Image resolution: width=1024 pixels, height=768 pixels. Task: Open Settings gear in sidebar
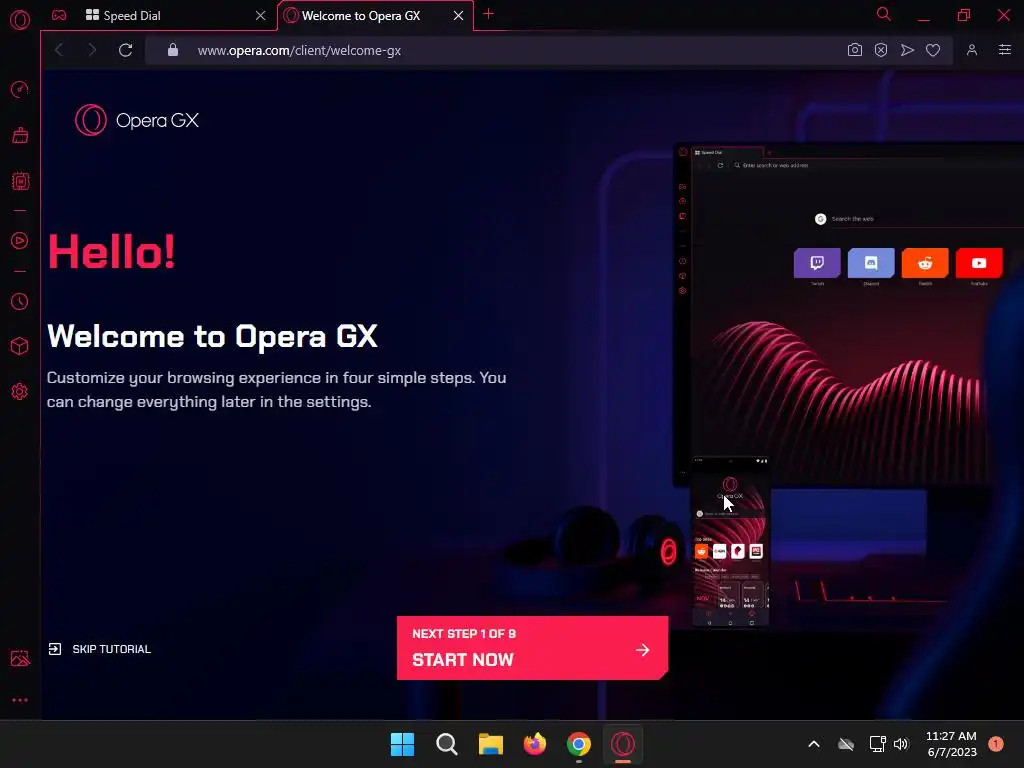[x=20, y=391]
